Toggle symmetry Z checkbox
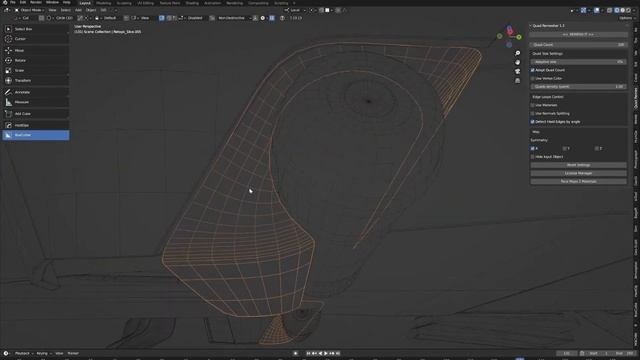640x360 pixels. coord(597,149)
